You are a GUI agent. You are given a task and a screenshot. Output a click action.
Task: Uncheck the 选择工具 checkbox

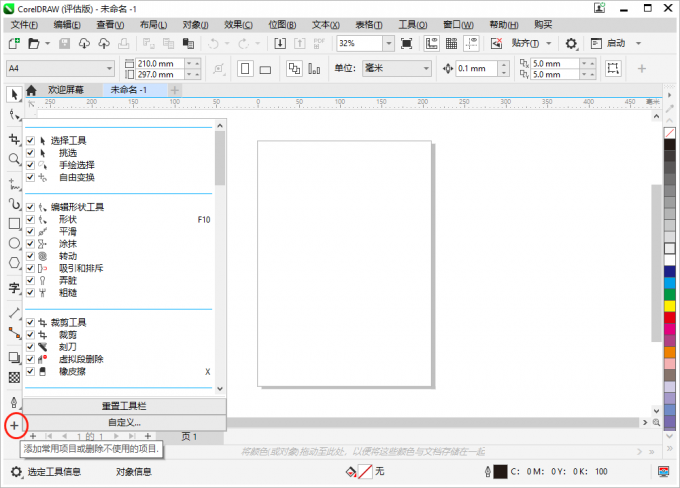click(x=30, y=141)
